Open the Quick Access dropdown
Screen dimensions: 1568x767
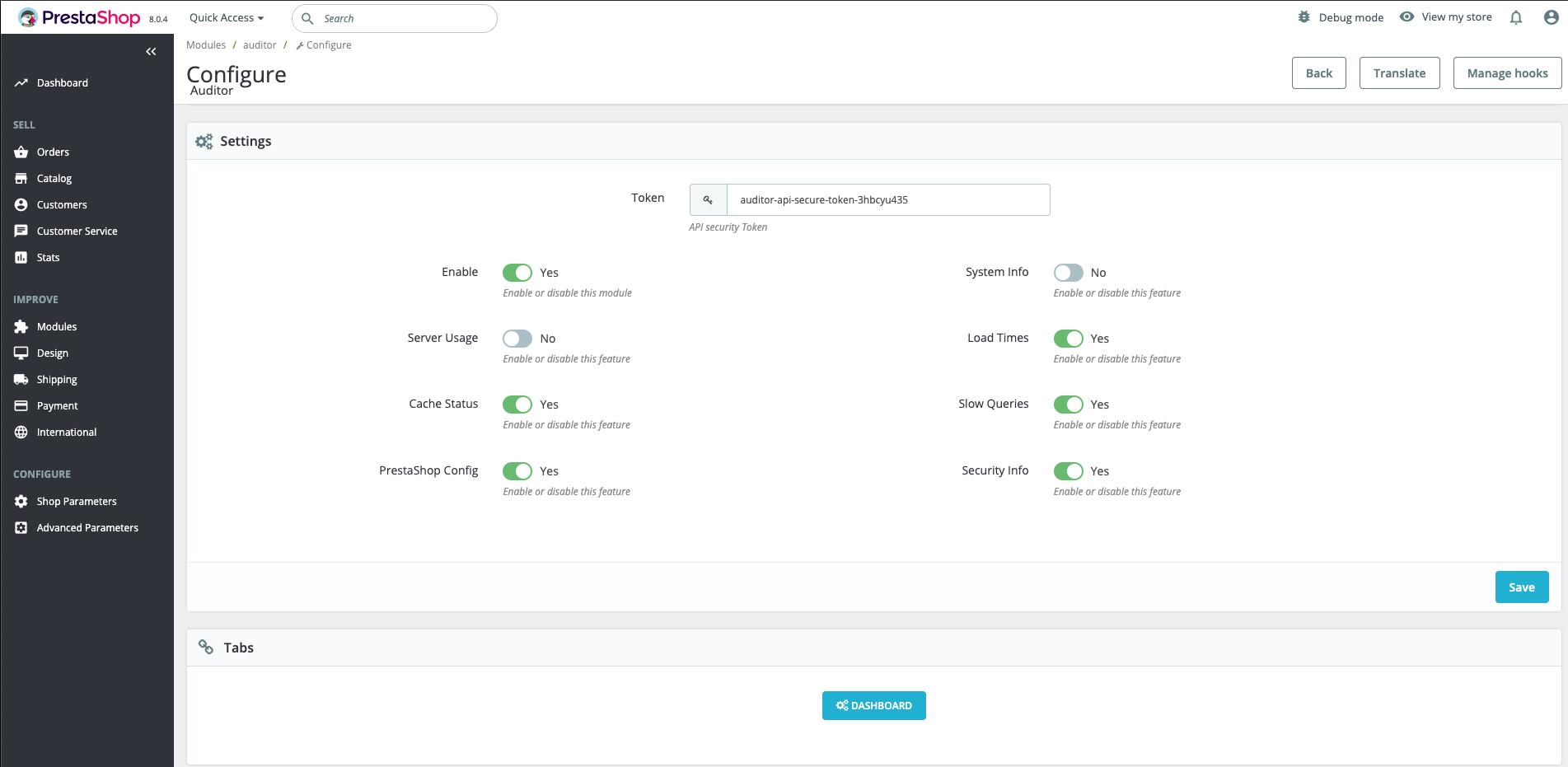coord(227,18)
